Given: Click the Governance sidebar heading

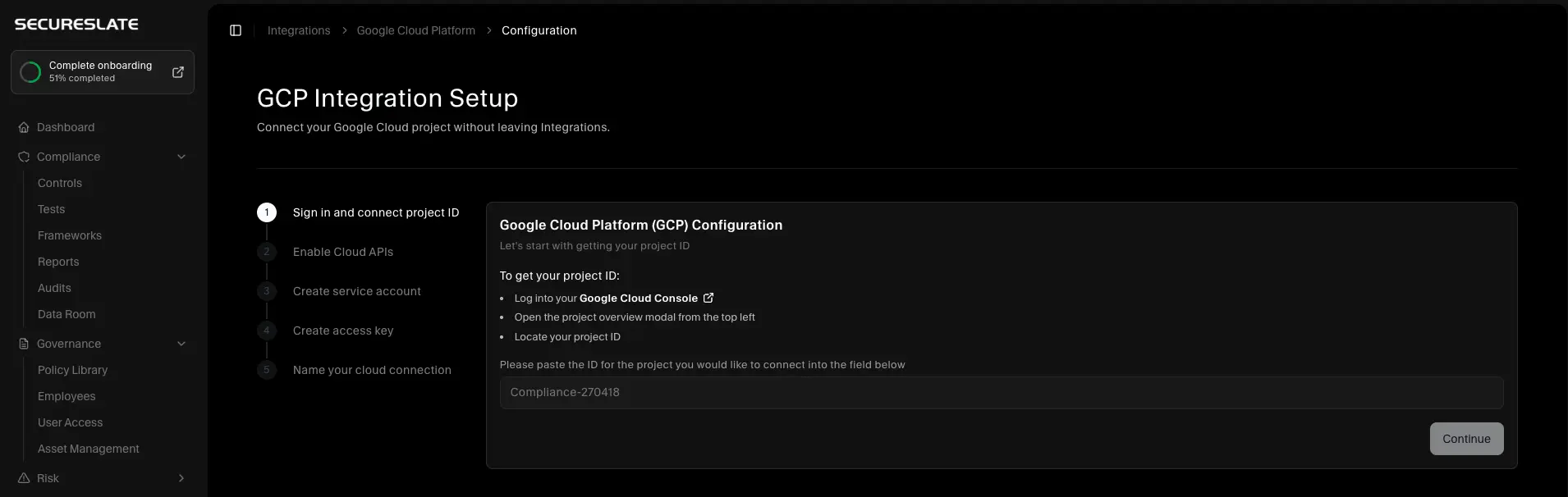Looking at the screenshot, I should coord(69,344).
